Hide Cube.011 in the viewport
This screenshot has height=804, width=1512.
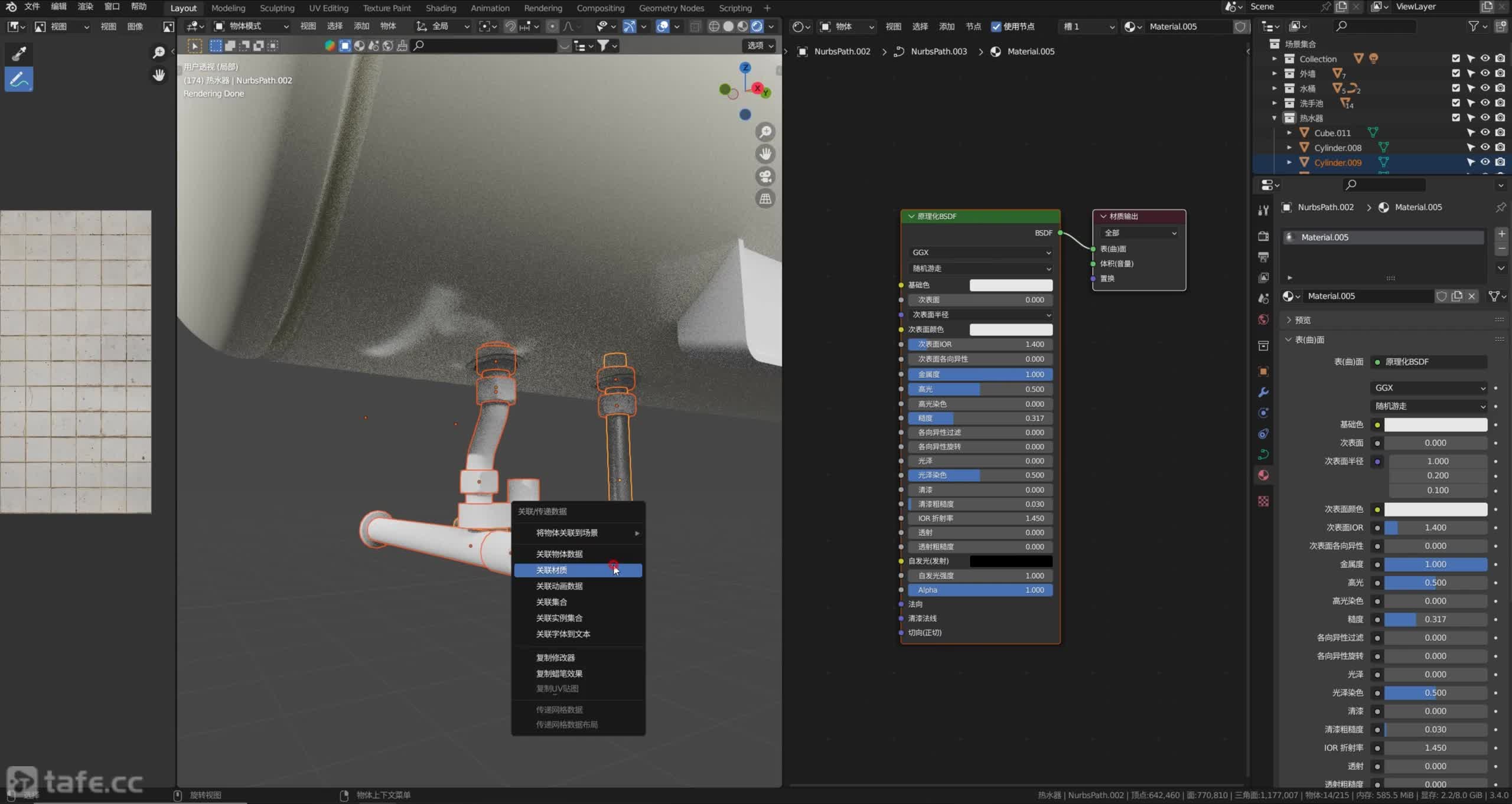coord(1485,132)
